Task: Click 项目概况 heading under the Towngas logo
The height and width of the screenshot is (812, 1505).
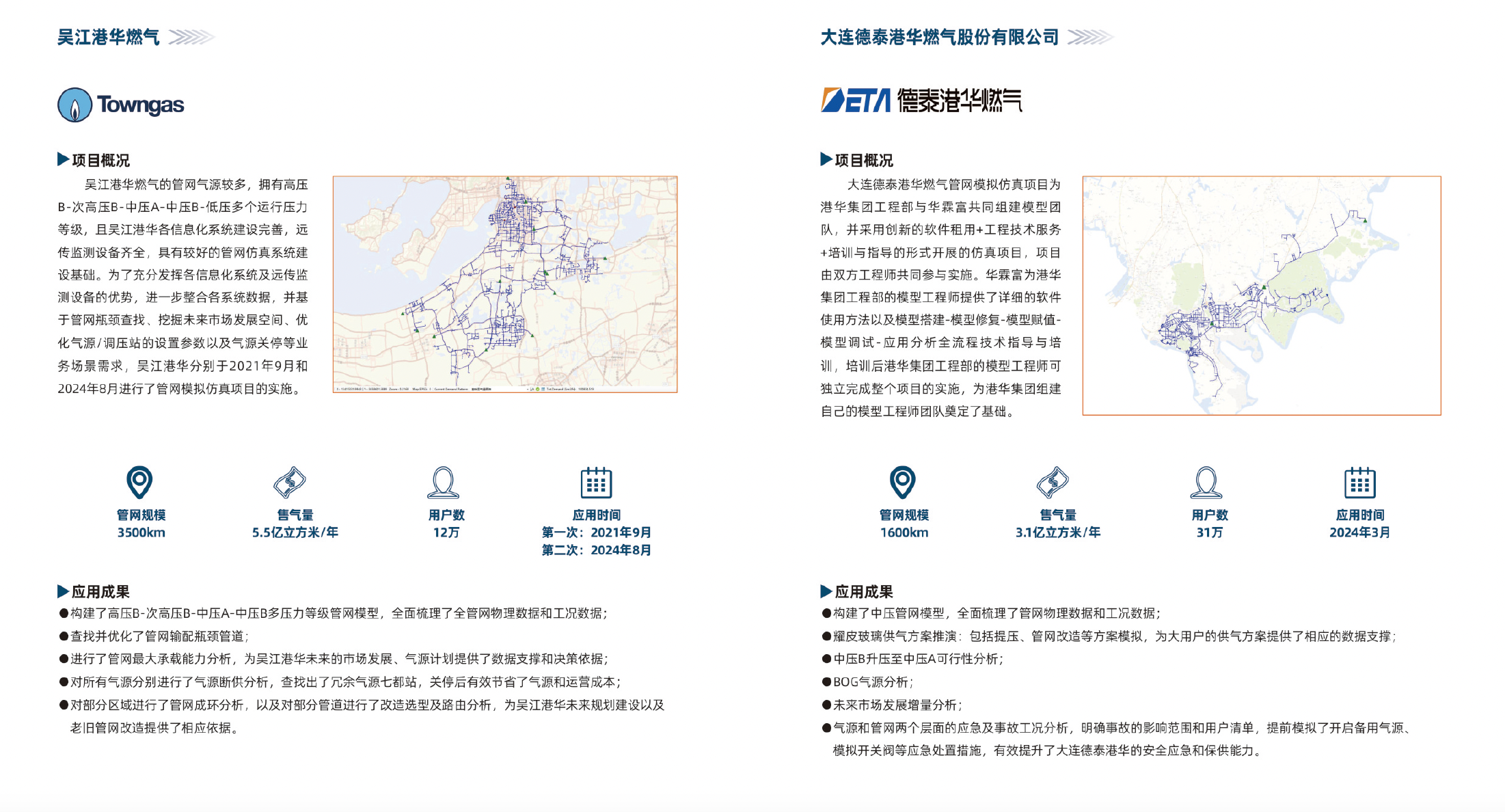Action: click(100, 161)
